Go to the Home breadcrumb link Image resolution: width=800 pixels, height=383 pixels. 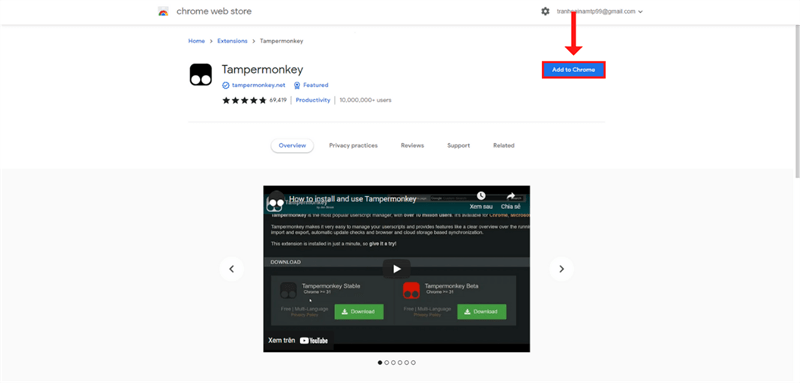point(196,41)
